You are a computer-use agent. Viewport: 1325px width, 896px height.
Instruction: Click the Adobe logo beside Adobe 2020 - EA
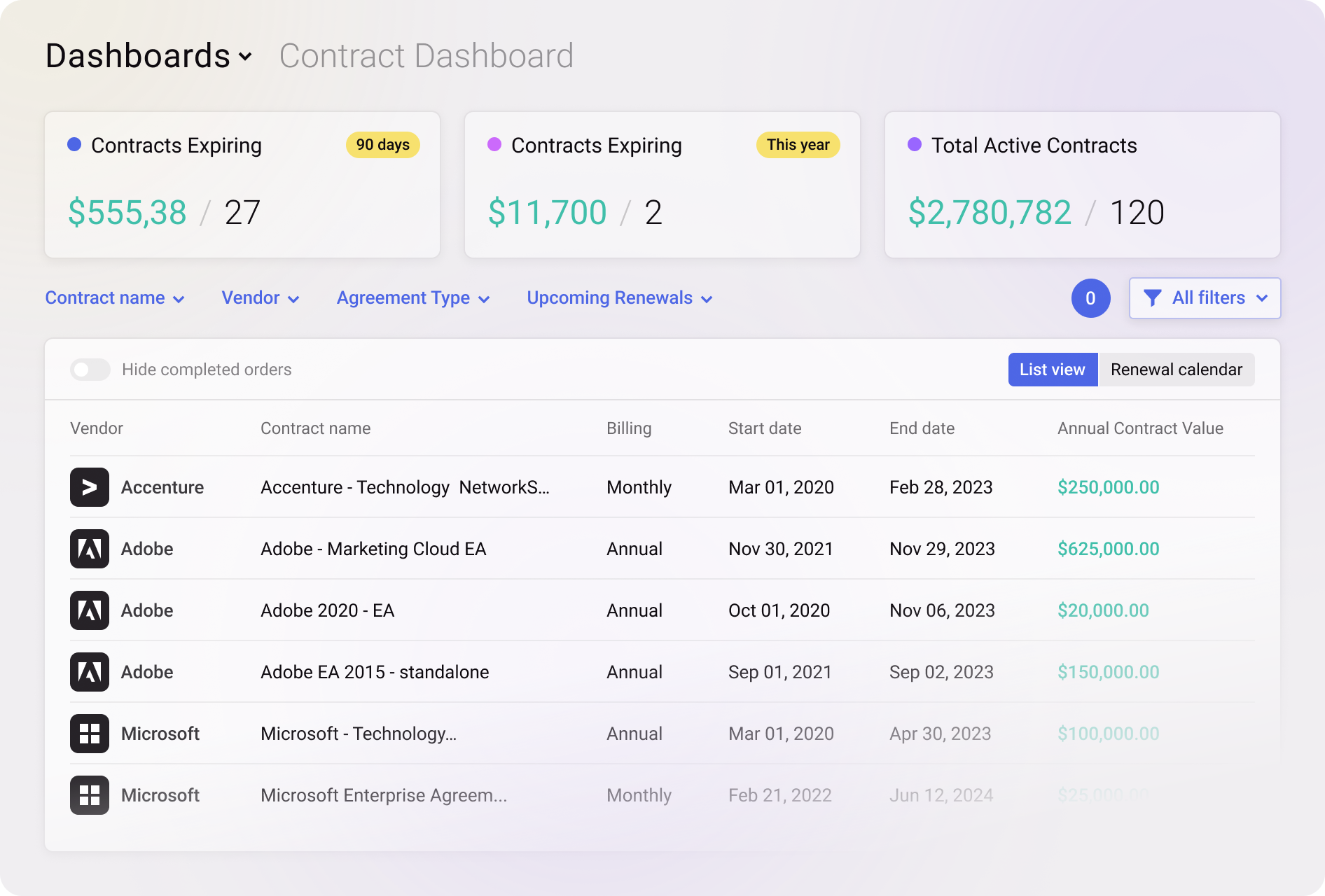90,610
